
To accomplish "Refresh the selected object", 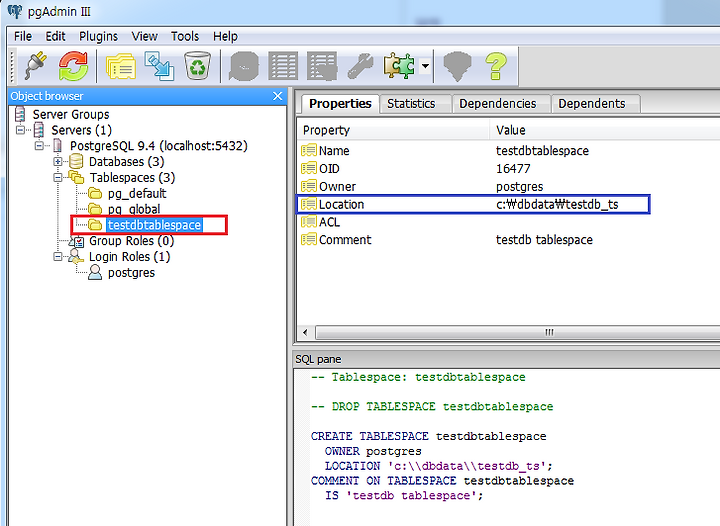I will point(73,66).
